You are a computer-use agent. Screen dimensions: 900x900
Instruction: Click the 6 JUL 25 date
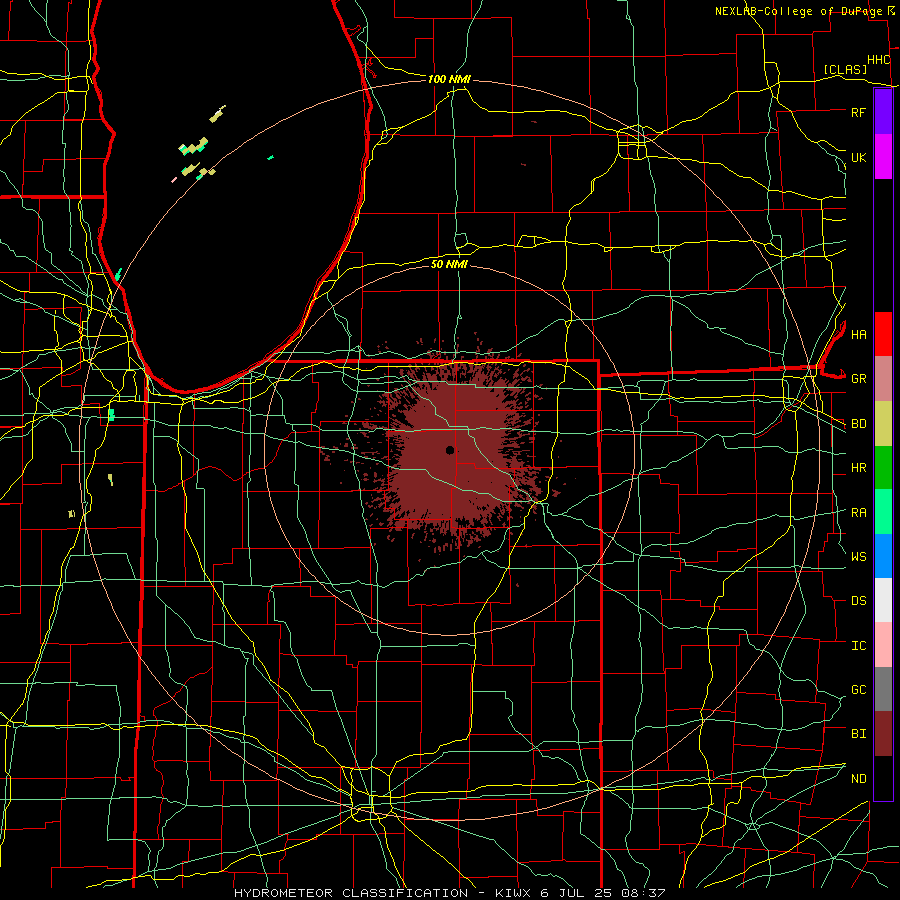[x=579, y=893]
